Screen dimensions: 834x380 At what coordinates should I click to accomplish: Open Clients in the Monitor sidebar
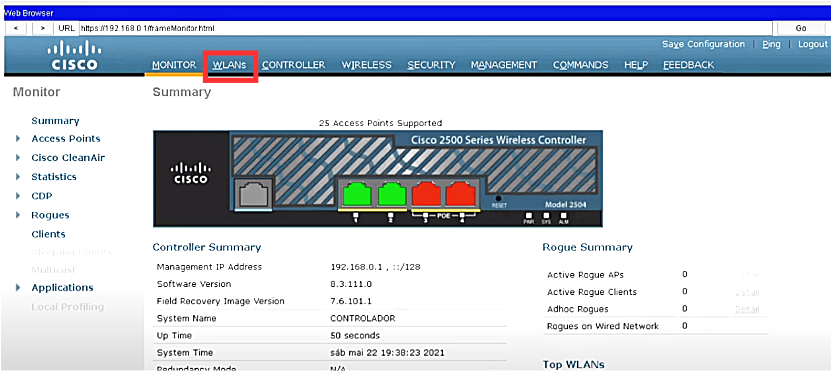coord(48,234)
